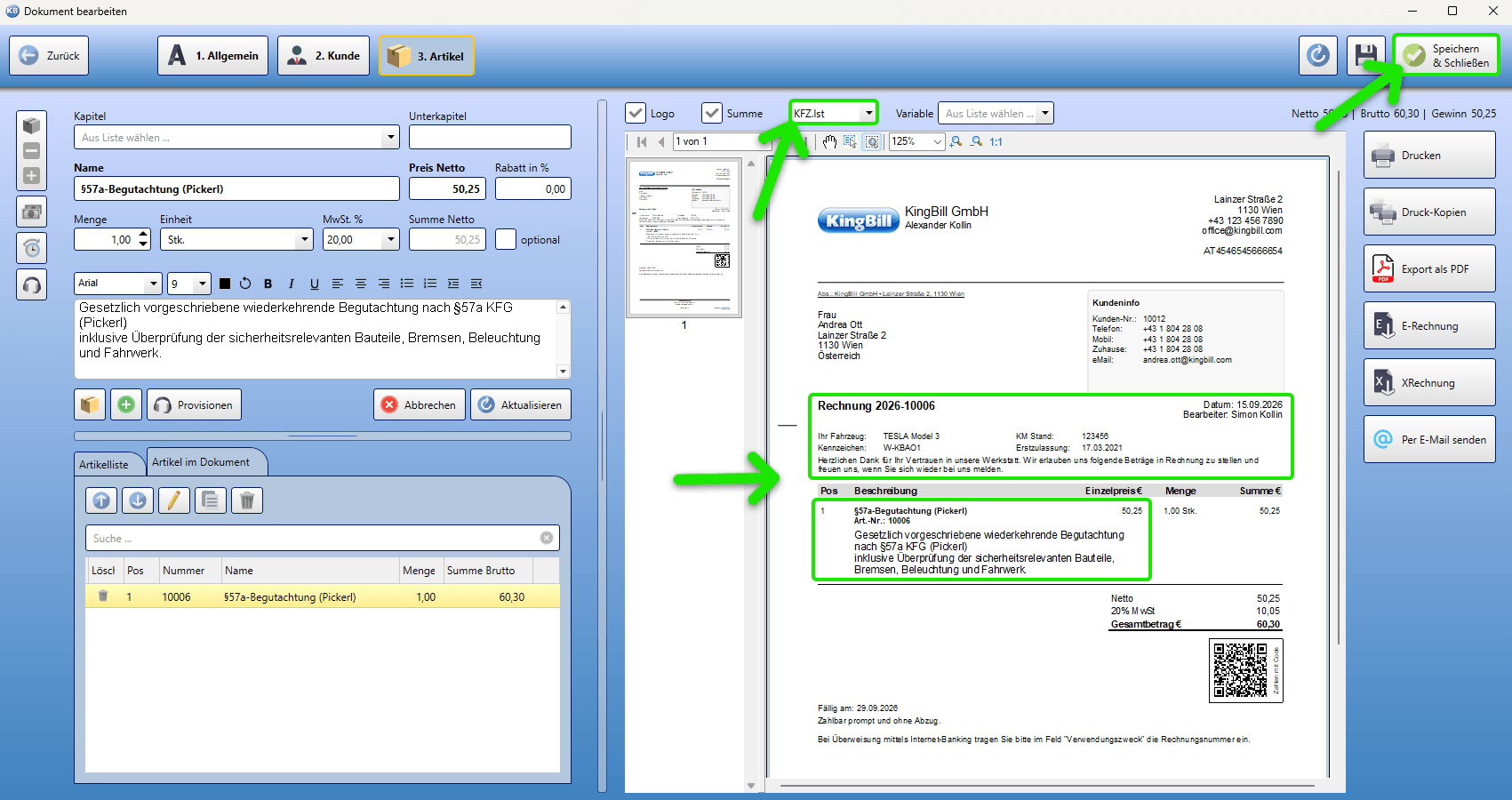This screenshot has height=800, width=1512.
Task: Align description text right
Action: (384, 284)
